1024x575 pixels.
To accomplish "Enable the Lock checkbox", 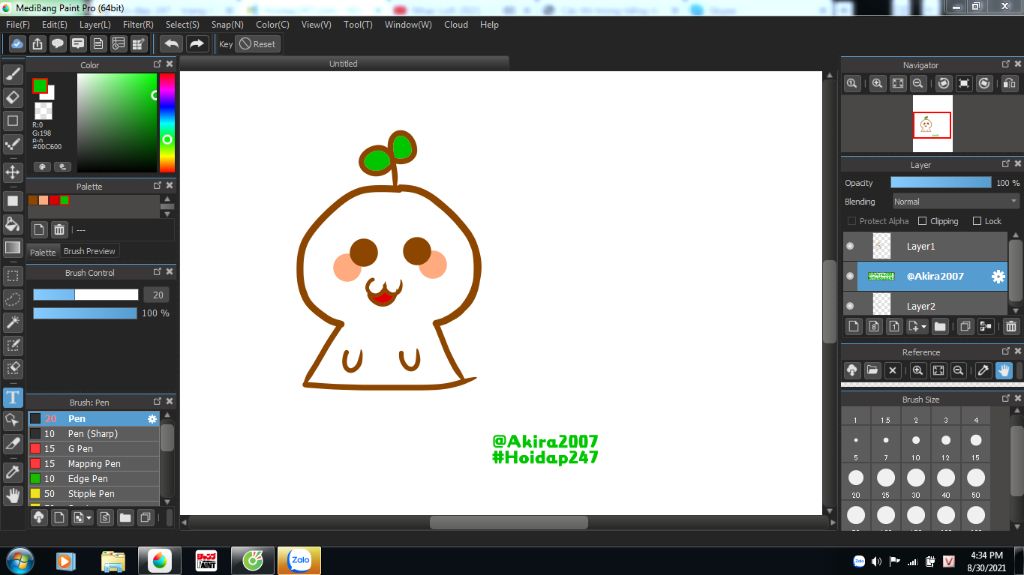I will tap(977, 222).
